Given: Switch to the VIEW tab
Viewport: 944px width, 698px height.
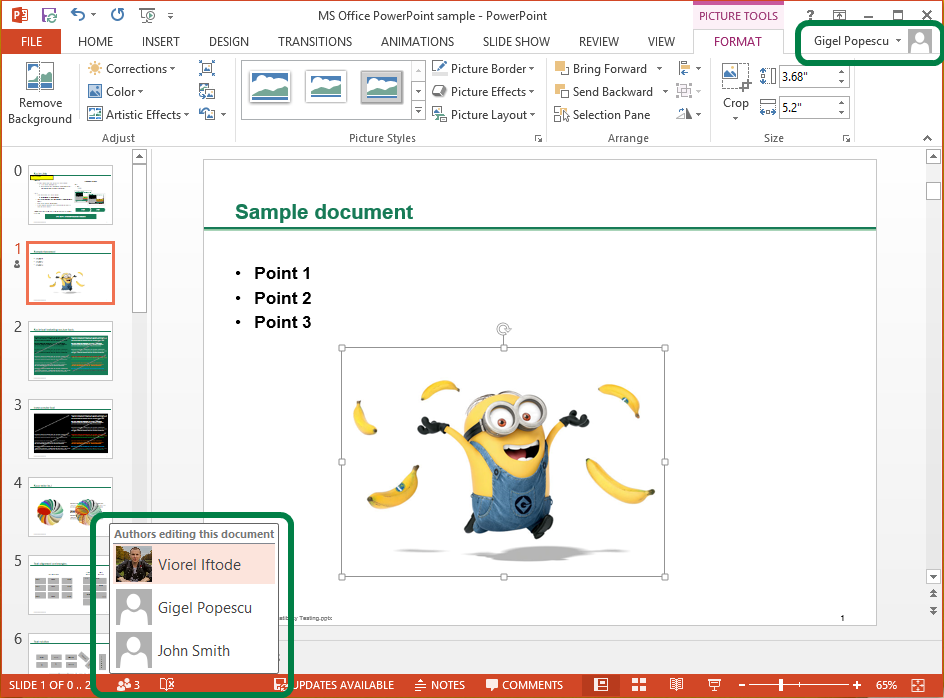Looking at the screenshot, I should pyautogui.click(x=661, y=42).
